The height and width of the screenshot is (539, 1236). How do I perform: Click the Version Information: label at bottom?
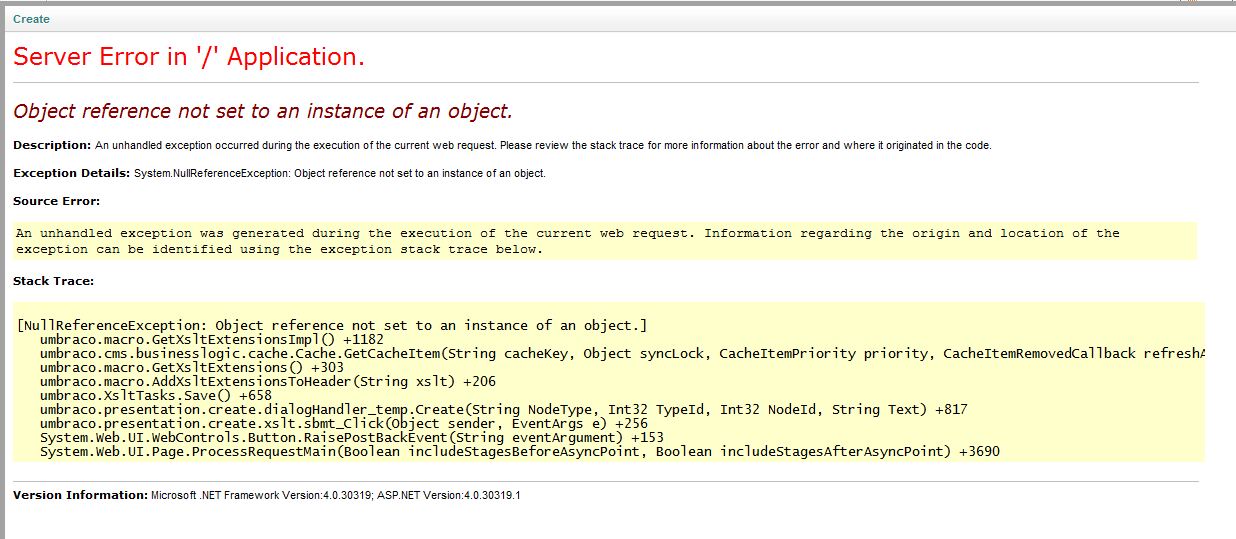point(80,495)
